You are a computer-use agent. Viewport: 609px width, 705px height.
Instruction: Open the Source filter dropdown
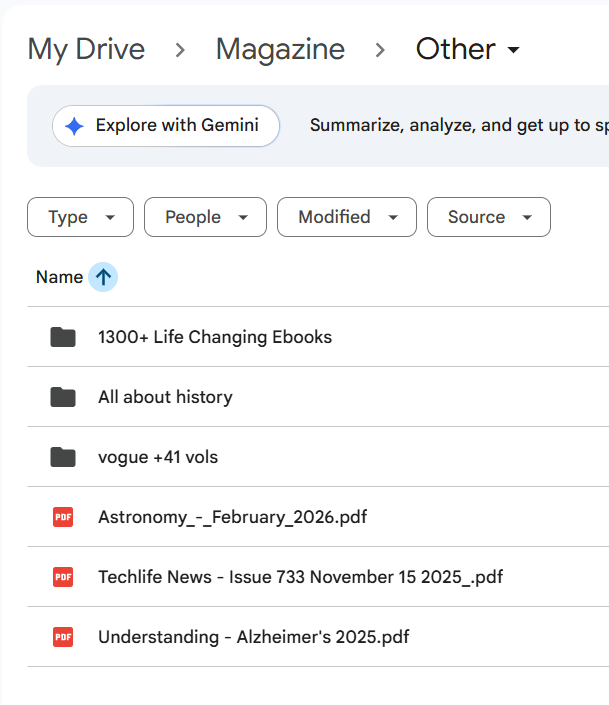pos(488,217)
